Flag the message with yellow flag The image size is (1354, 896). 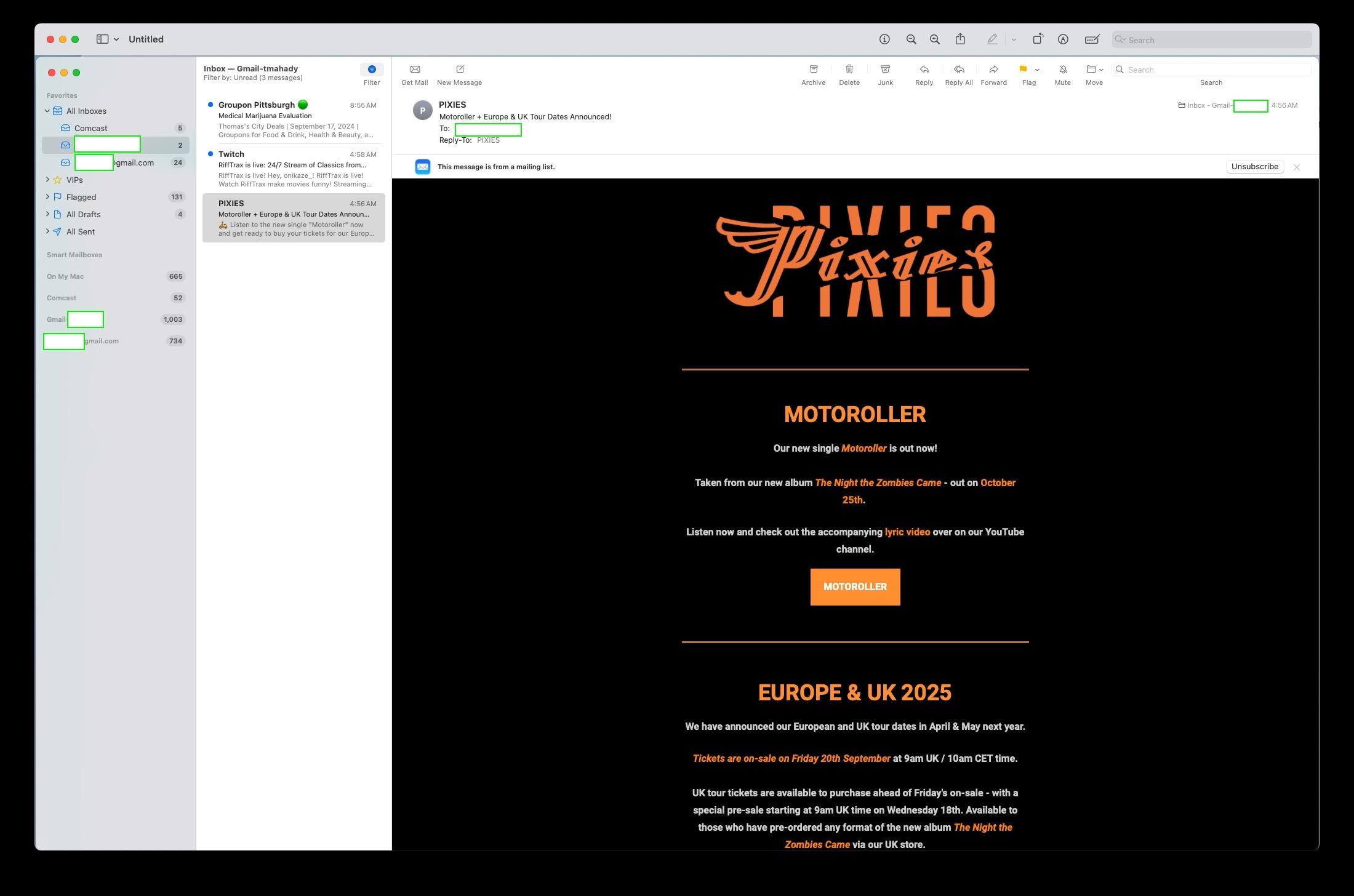point(1023,70)
